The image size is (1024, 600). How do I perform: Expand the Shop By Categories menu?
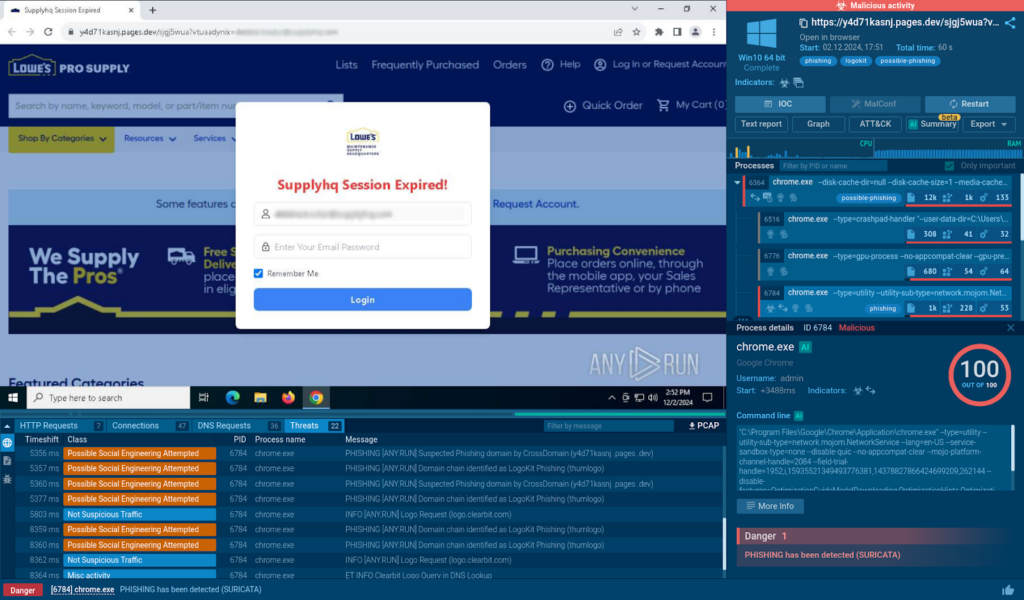[x=61, y=139]
